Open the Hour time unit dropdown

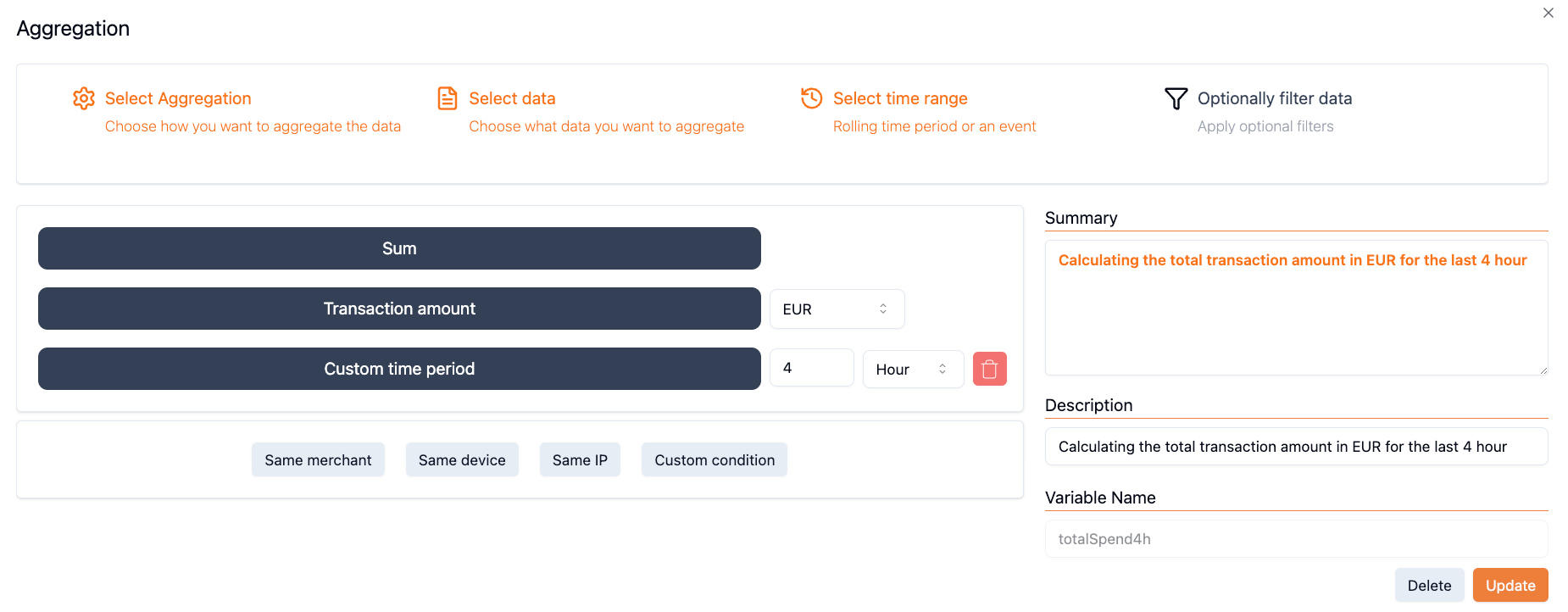pos(912,370)
